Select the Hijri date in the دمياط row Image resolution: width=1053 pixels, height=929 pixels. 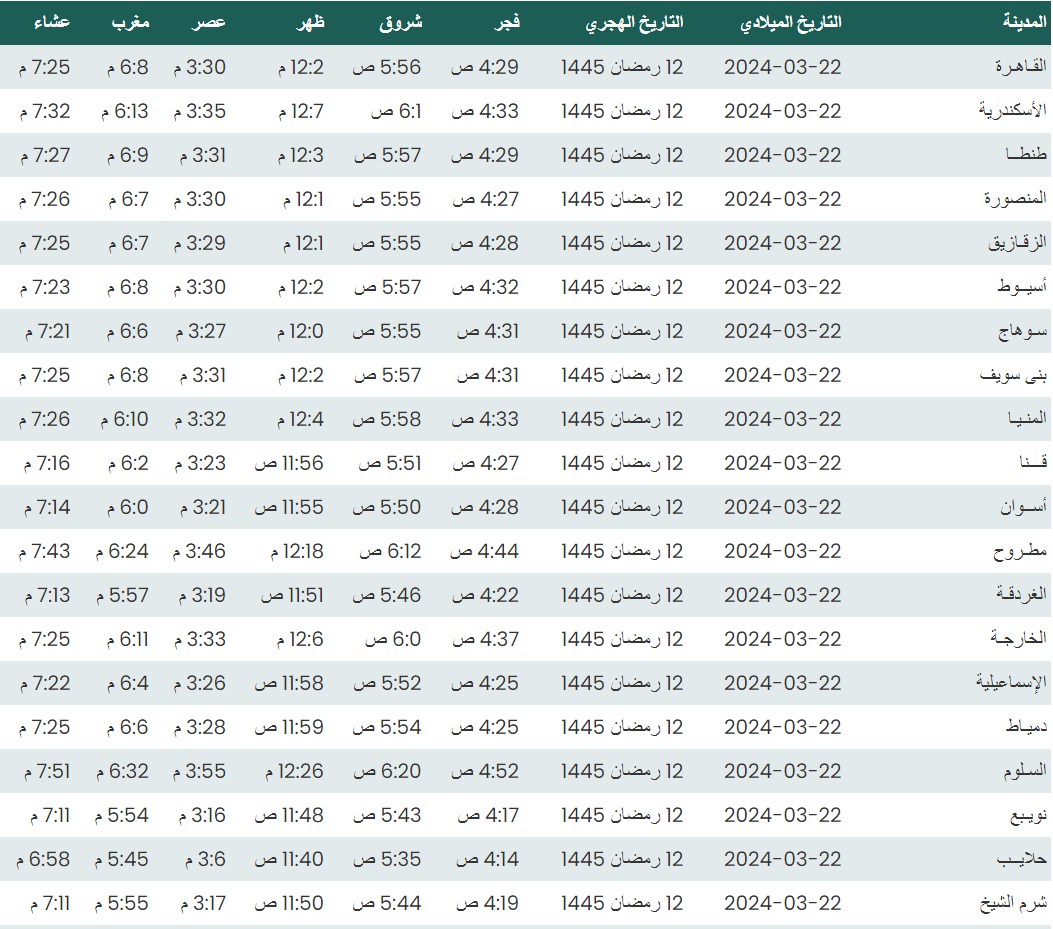(x=622, y=727)
